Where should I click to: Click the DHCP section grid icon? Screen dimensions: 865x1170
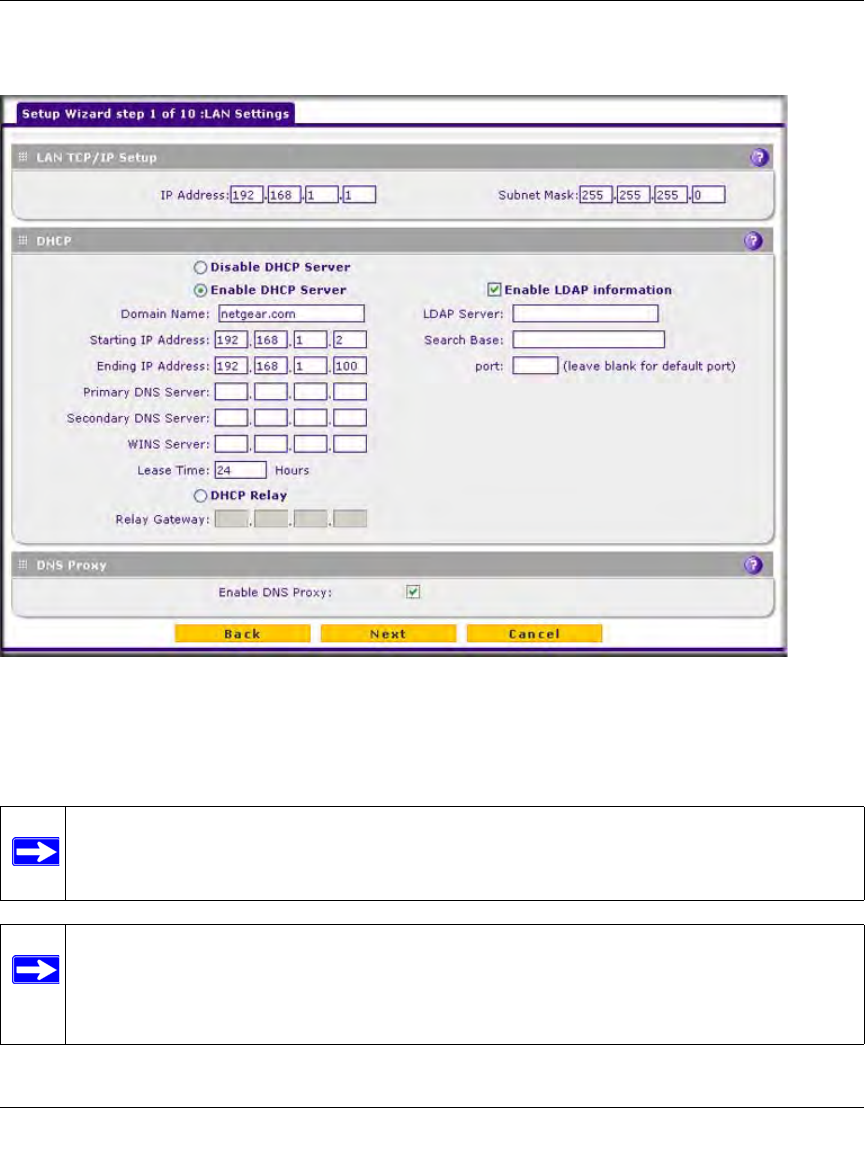pyautogui.click(x=22, y=240)
